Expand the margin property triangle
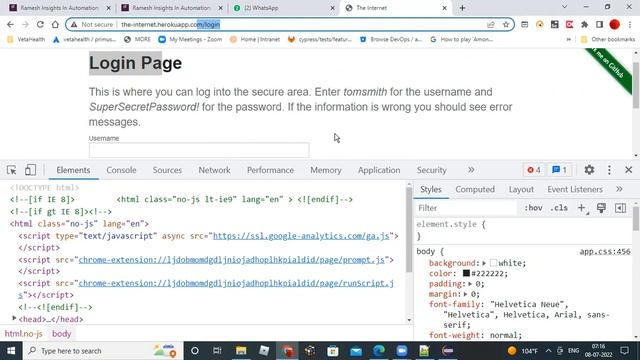Viewport: 640px width, 360px height. (x=466, y=294)
